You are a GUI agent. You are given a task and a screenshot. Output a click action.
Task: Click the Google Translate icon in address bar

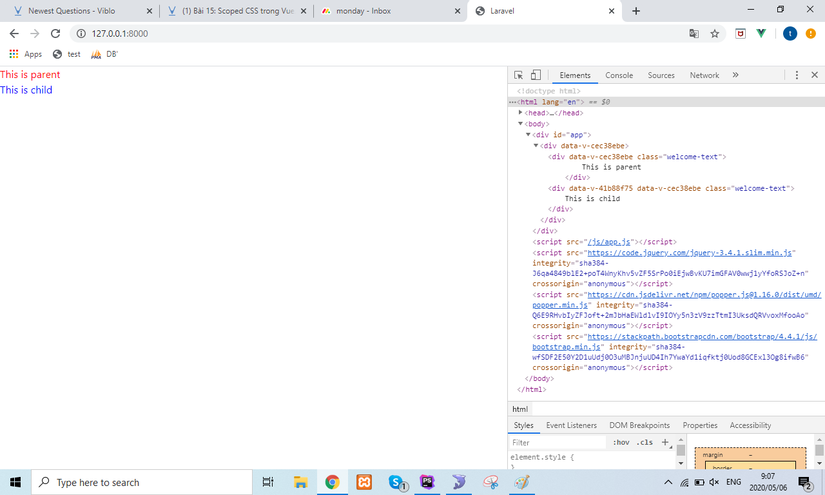tap(693, 33)
